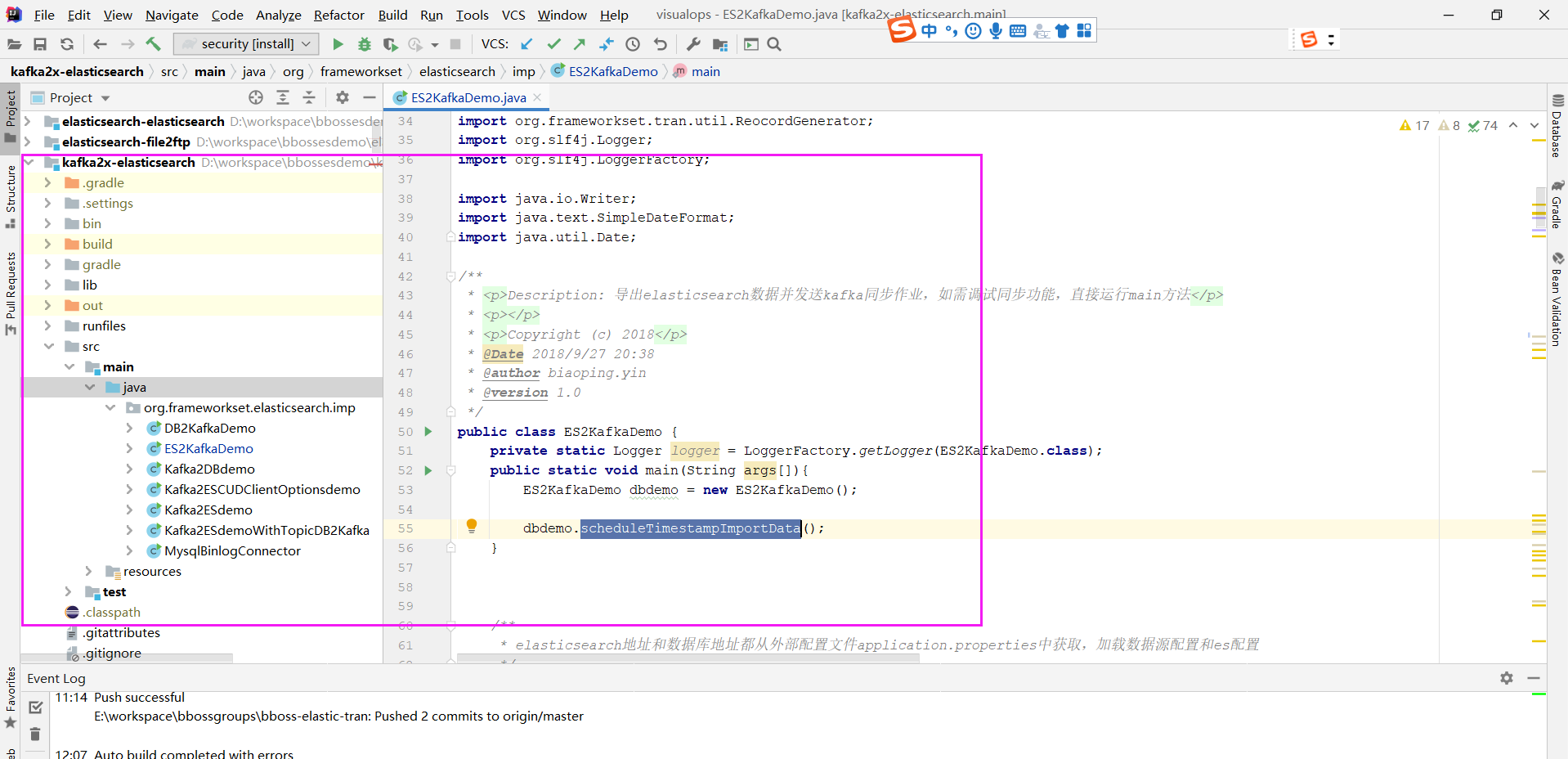Viewport: 1568px width, 759px height.
Task: Update project with the blue VCS arrow
Action: [x=526, y=44]
